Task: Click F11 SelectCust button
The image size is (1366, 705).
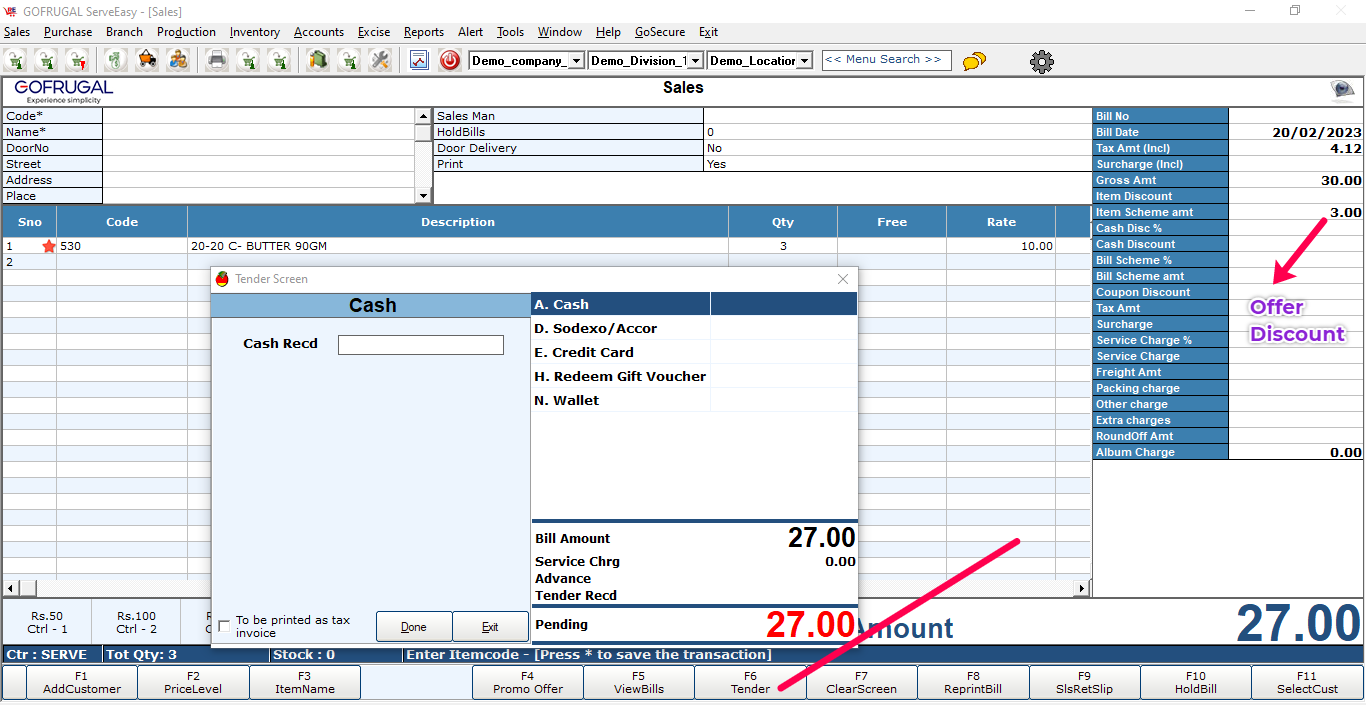Action: point(1307,682)
